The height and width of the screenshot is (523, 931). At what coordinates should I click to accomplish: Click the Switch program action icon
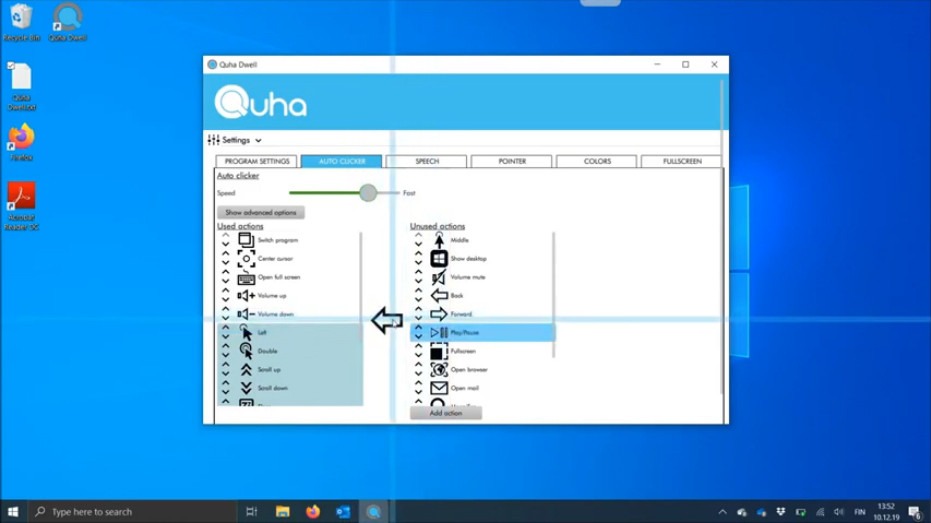pos(246,240)
